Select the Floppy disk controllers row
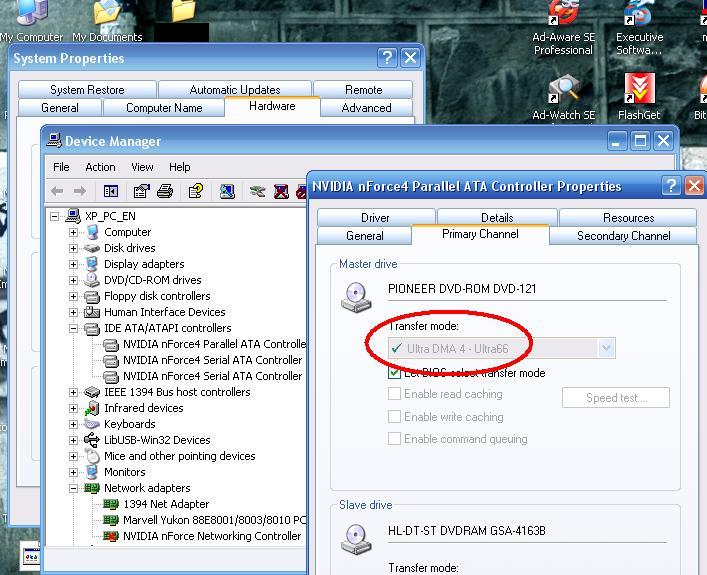This screenshot has width=707, height=575. click(157, 296)
